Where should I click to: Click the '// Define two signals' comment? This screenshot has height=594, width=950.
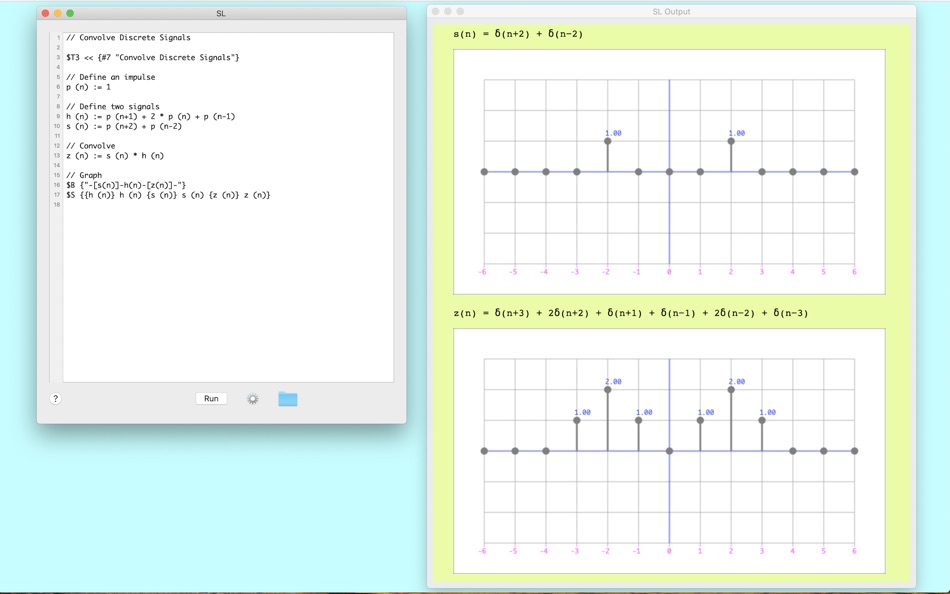tap(113, 106)
